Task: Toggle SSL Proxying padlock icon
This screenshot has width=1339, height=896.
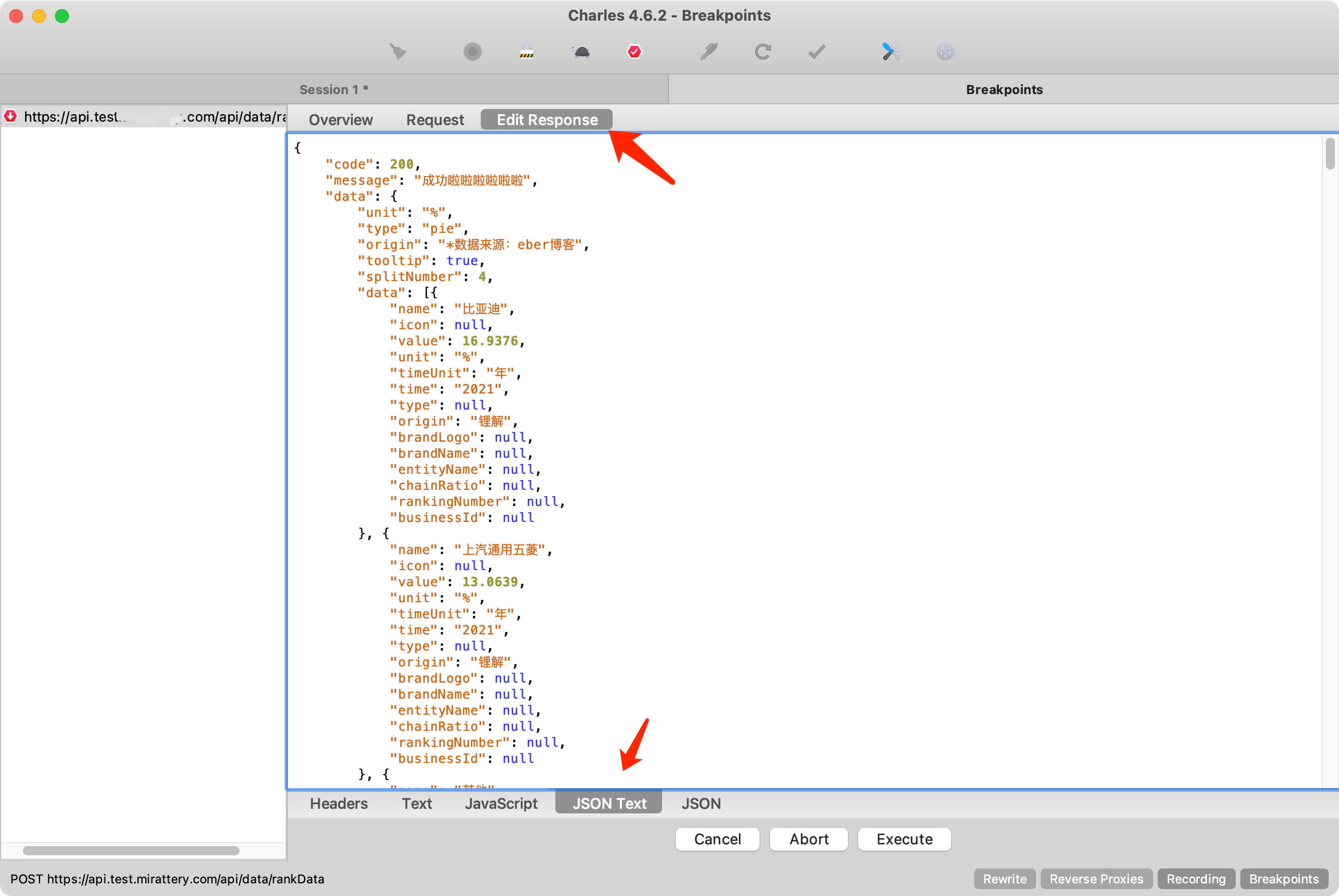Action: [x=527, y=52]
